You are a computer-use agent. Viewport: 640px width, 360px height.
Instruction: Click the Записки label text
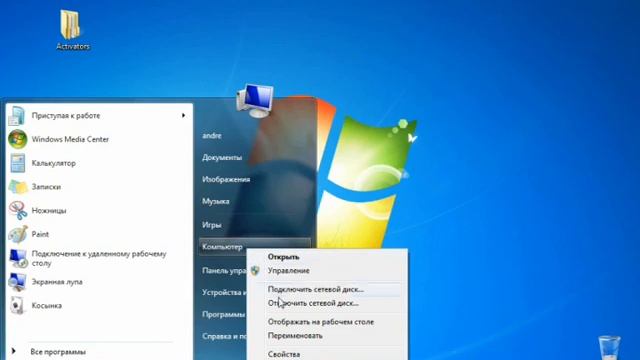46,187
